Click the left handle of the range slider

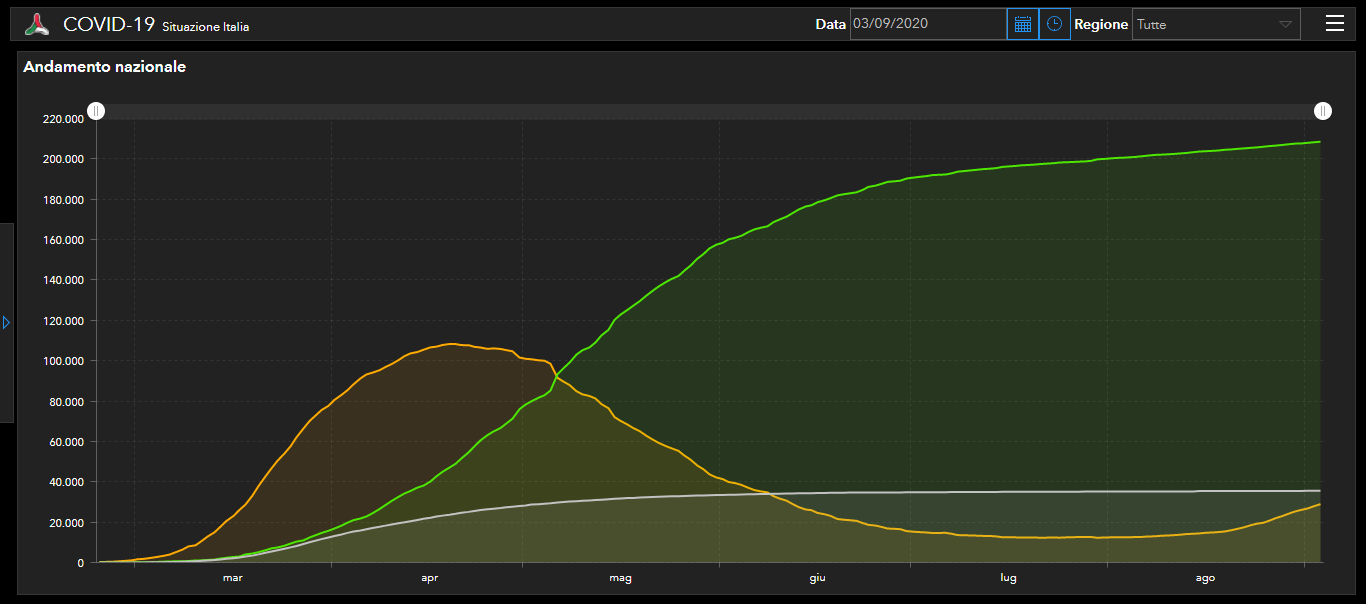click(95, 111)
